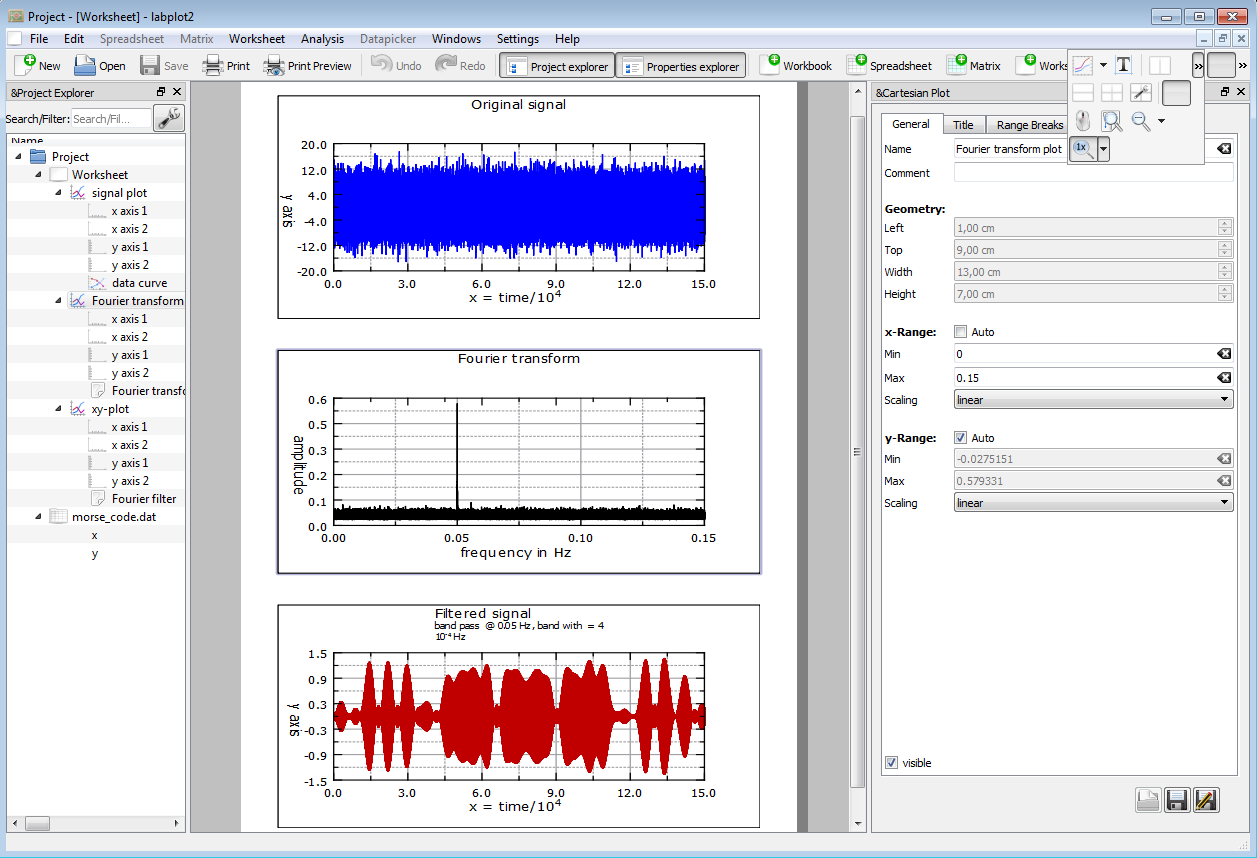Disable Auto for the y-Range

(961, 437)
